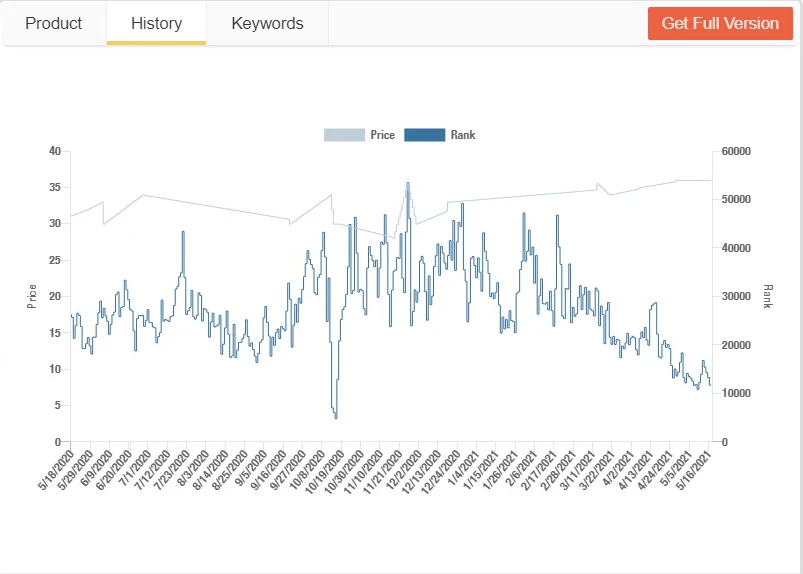Screen dimensions: 803x574
Task: Click the 5/18/2020 date label
Action: (x=56, y=470)
